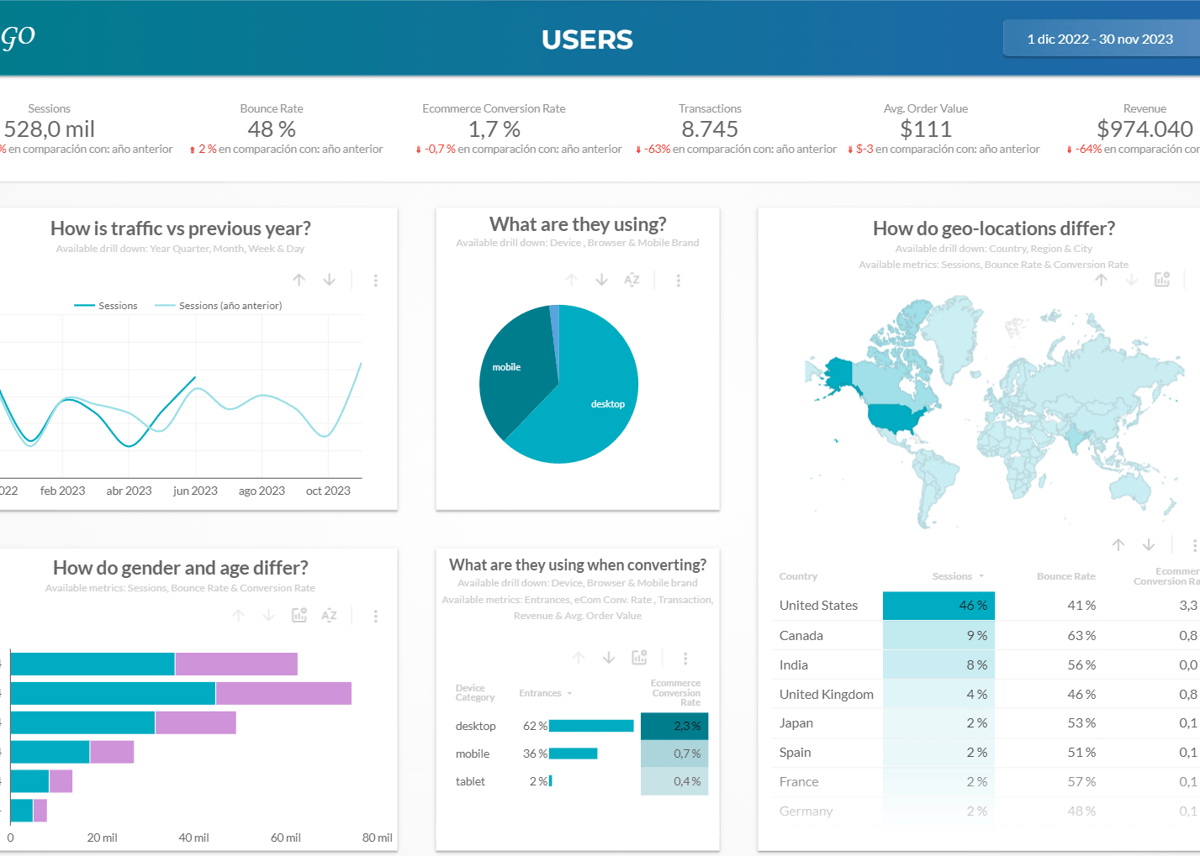Drill up in the traffic vs previous year chart
The width and height of the screenshot is (1200, 856).
299,280
